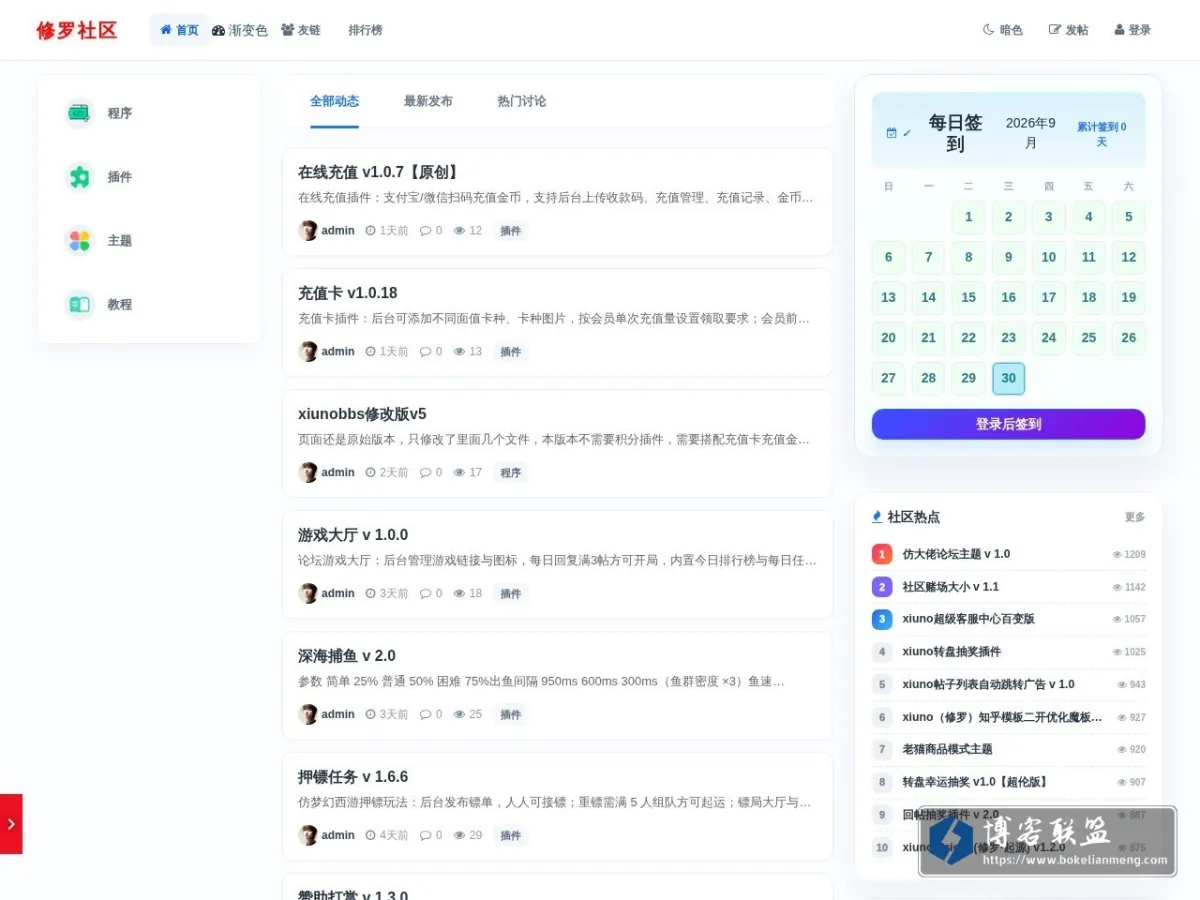Screen dimensions: 1200x900
Task: Click the 登录后签到 button
Action: [x=1008, y=424]
